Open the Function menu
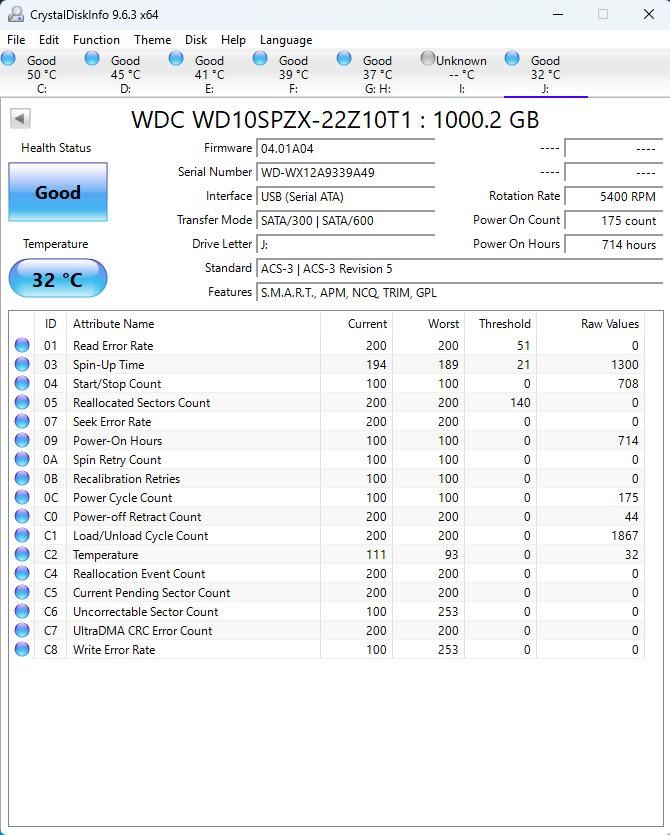The width and height of the screenshot is (670, 835). coord(96,40)
